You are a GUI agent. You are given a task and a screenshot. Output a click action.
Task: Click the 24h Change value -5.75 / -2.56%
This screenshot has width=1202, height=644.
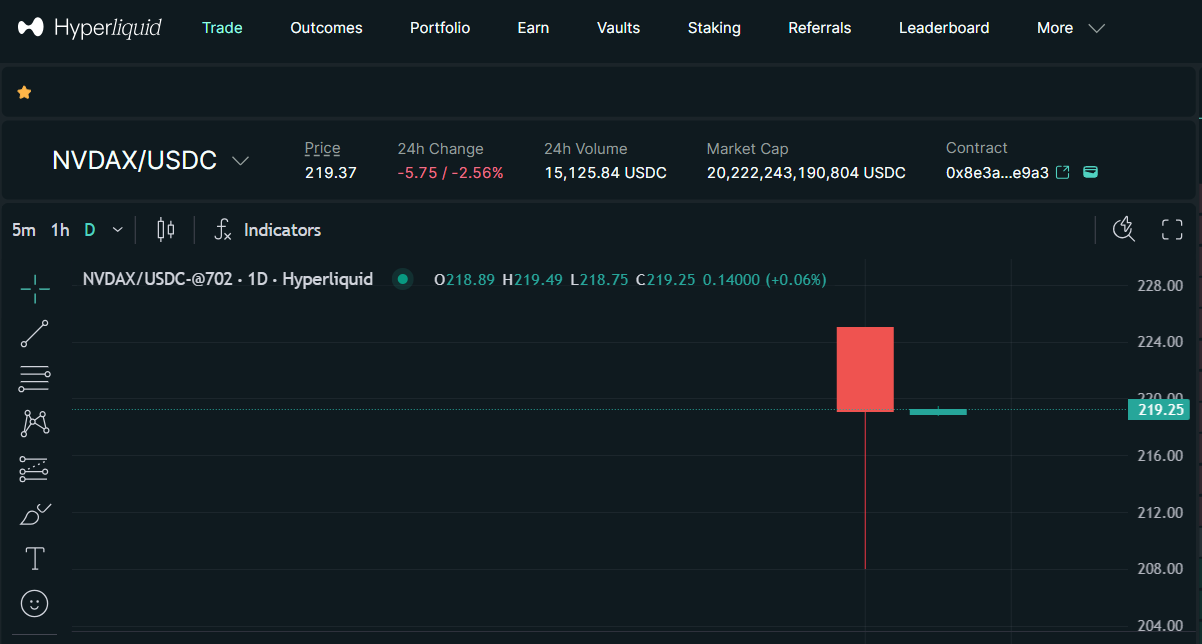[x=450, y=173]
